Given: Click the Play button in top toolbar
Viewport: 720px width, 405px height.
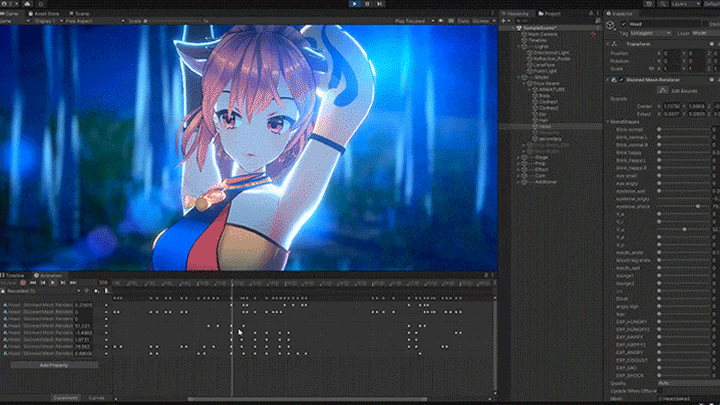Looking at the screenshot, I should [354, 4].
